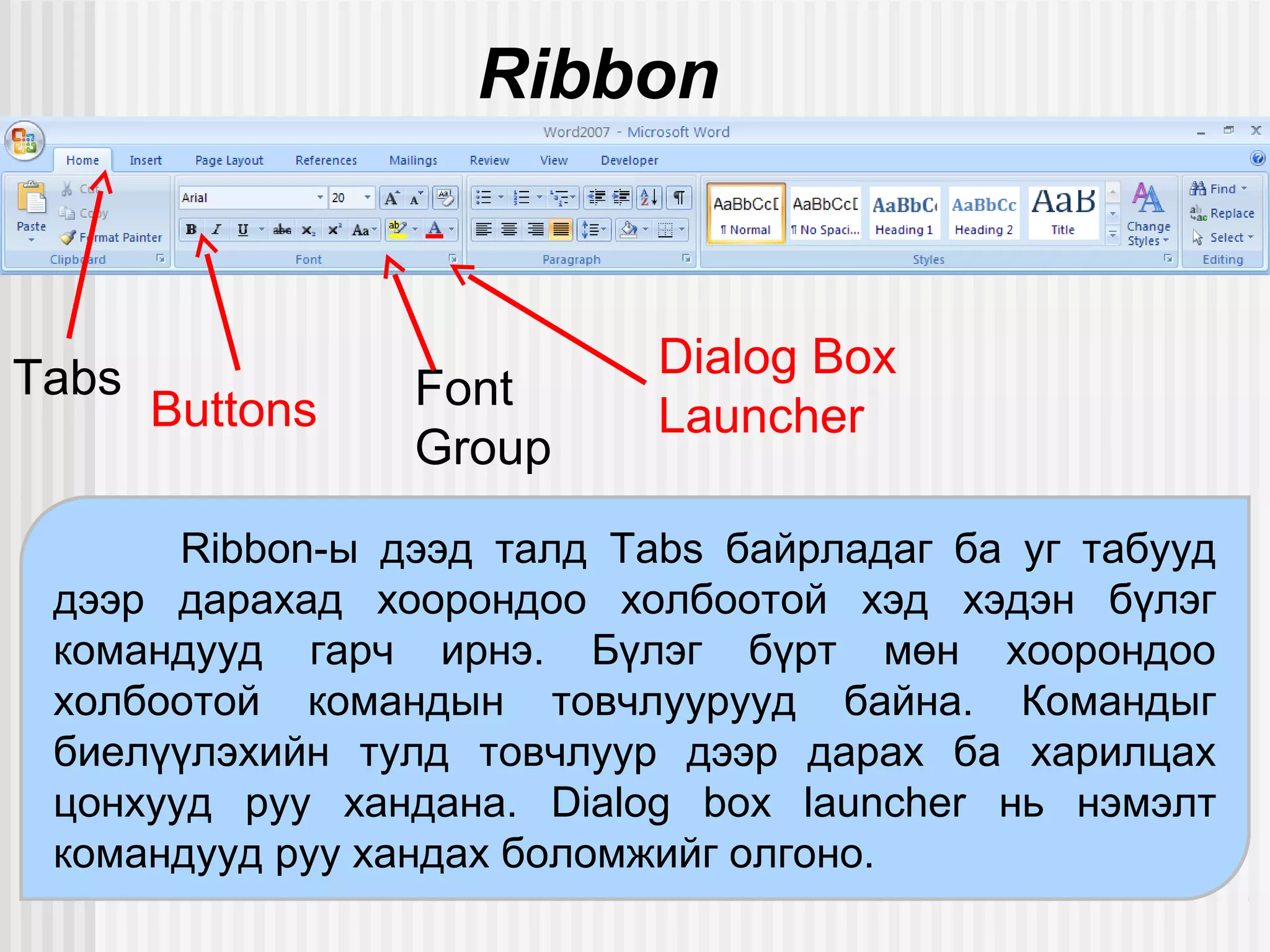Viewport: 1270px width, 952px height.
Task: Open the References tab
Action: 326,160
